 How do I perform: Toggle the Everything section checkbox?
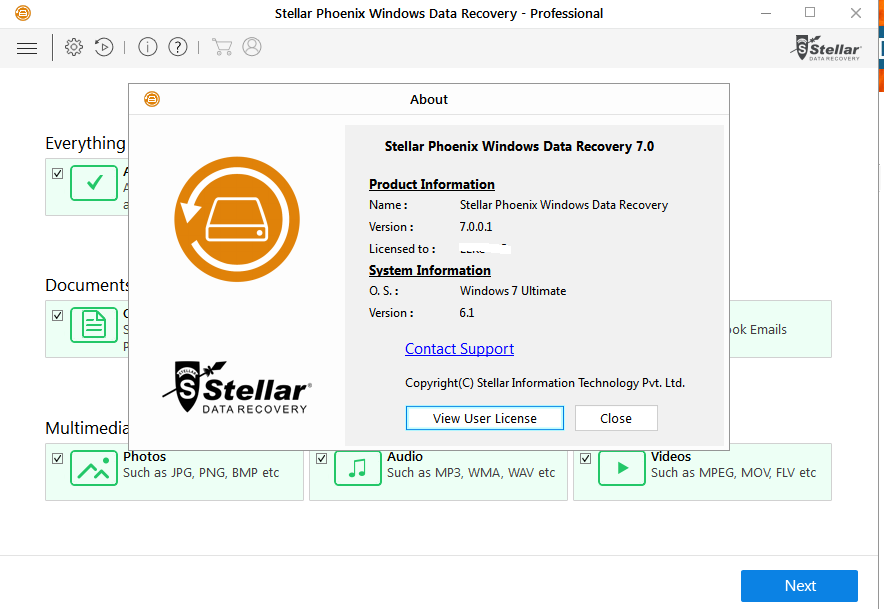point(58,173)
